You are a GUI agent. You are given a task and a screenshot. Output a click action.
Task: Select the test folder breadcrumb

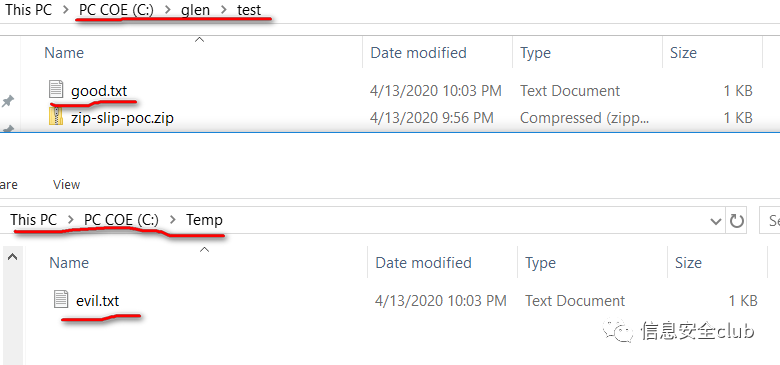pos(249,9)
